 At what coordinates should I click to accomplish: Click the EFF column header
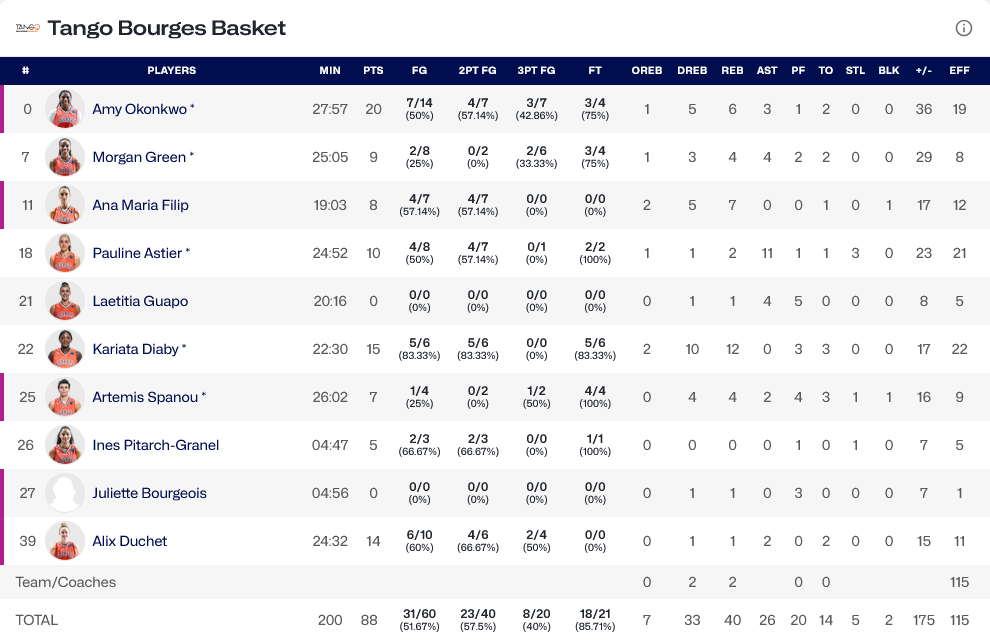point(959,71)
